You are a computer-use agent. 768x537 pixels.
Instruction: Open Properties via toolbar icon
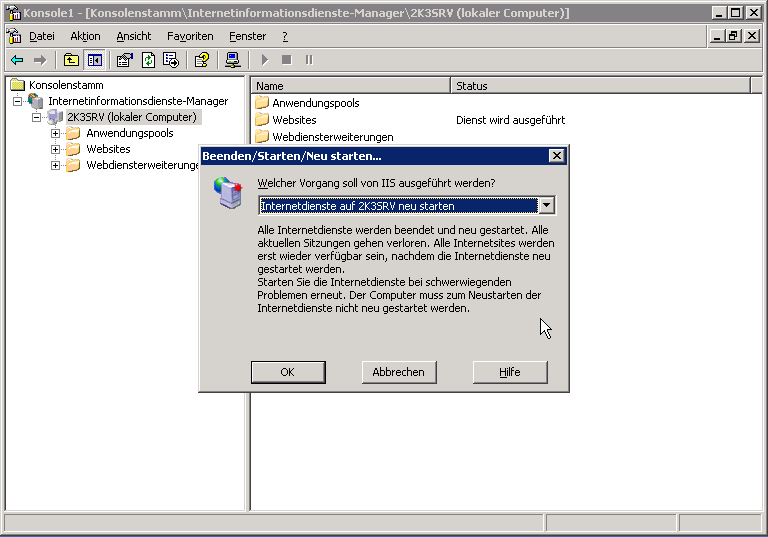[124, 60]
